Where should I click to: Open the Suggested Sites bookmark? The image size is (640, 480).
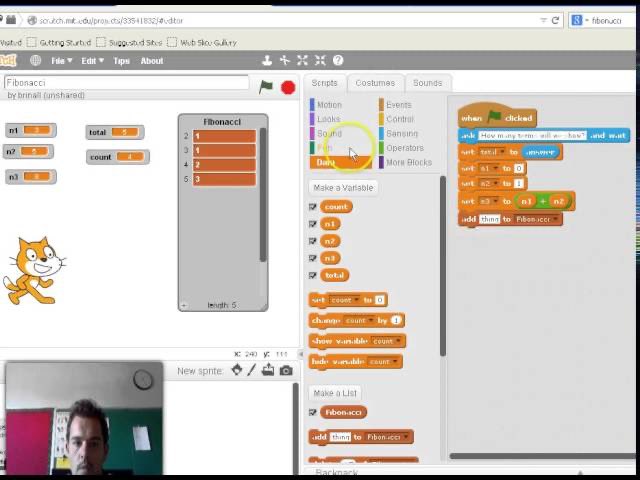pos(129,42)
